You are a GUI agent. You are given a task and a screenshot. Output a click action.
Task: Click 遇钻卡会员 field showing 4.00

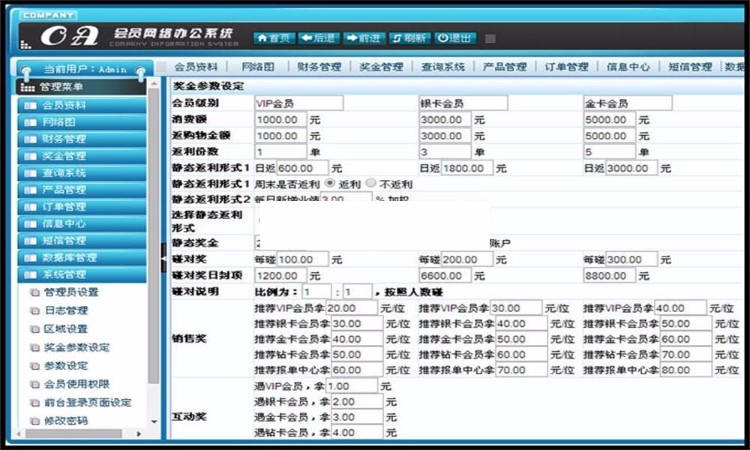coord(357,433)
